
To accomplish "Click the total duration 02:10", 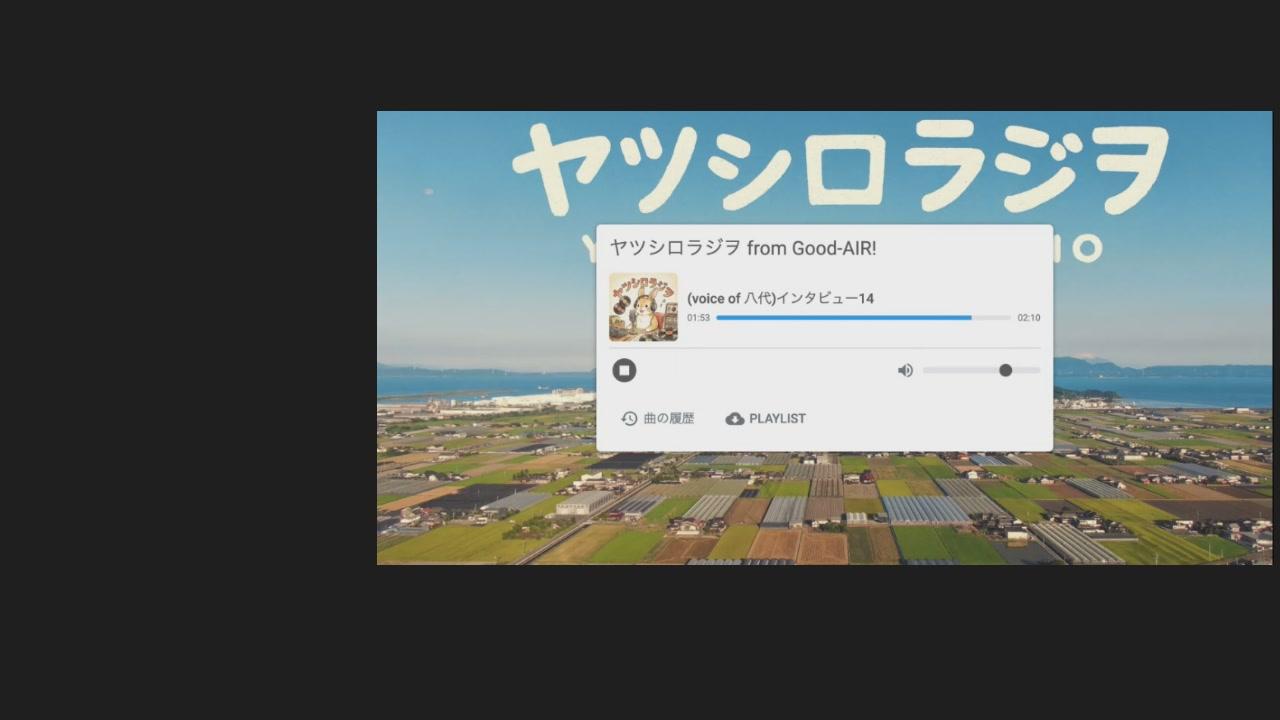I will [1029, 318].
